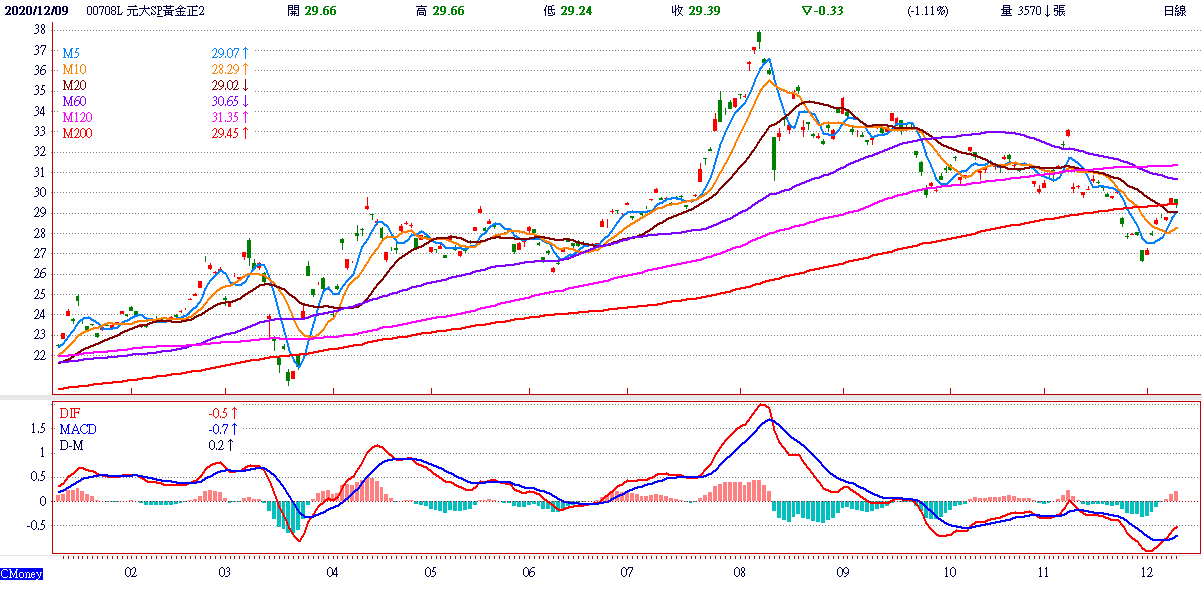The width and height of the screenshot is (1202, 592).
Task: Click the MACD indicator label
Action: [78, 428]
